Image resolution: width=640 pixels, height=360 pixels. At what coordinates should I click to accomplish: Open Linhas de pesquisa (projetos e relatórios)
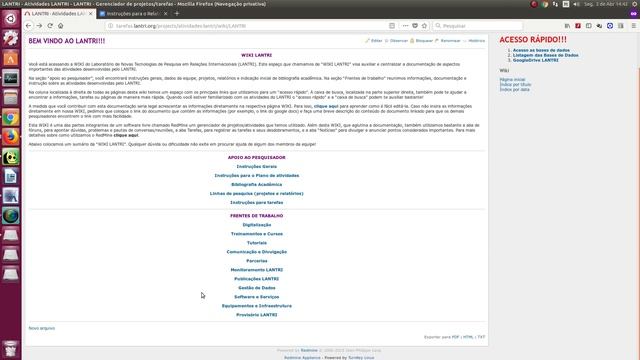(x=257, y=193)
